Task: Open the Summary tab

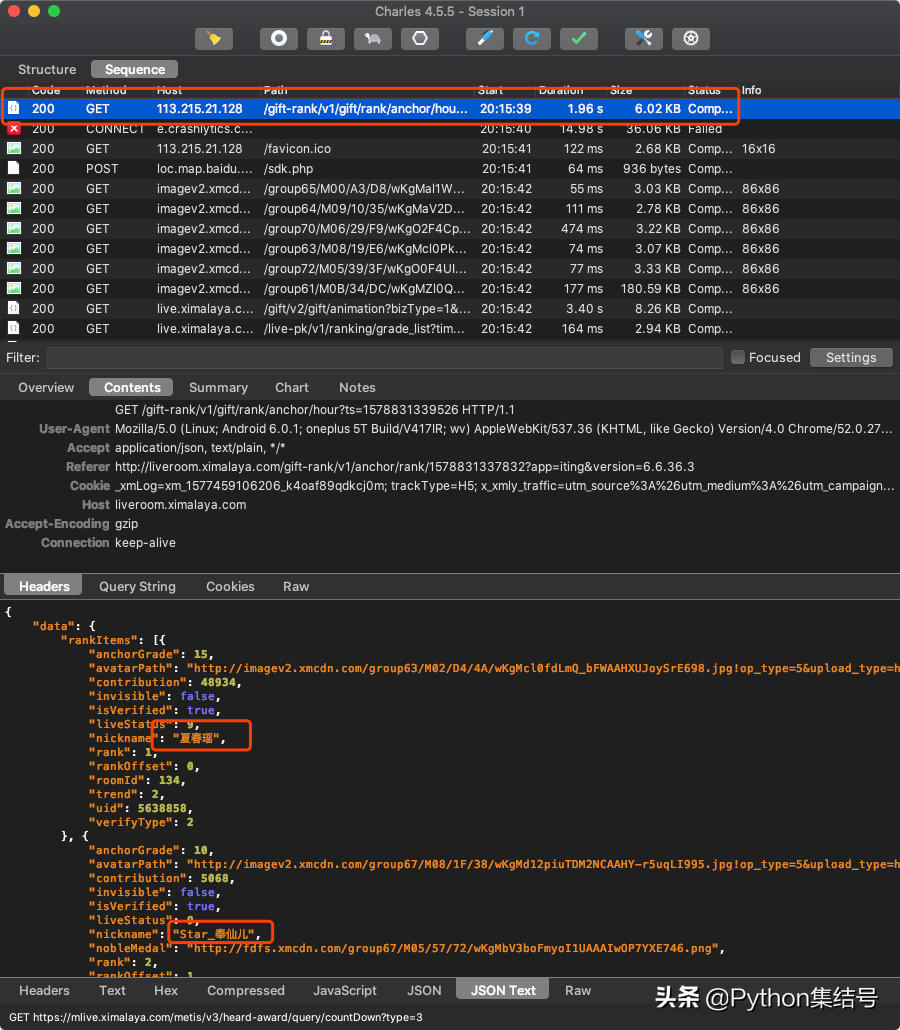Action: pos(218,387)
